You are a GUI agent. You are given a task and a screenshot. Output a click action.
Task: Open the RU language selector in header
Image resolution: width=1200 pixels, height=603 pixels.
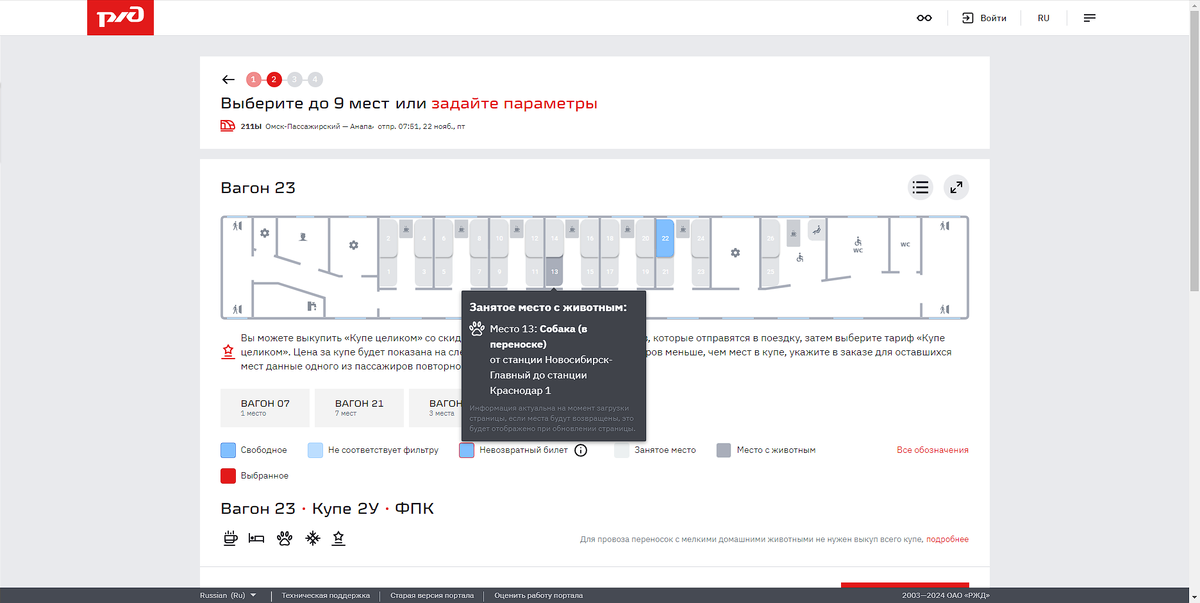(x=1043, y=17)
